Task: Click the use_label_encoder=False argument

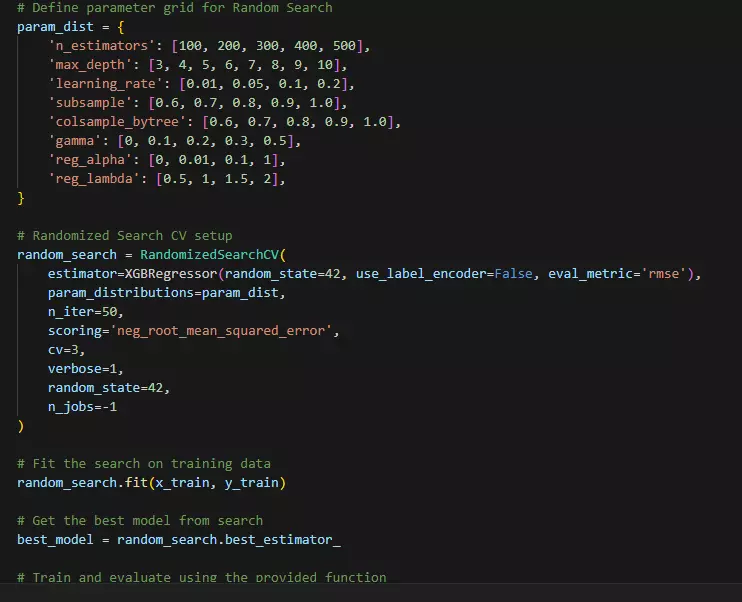Action: [444, 274]
